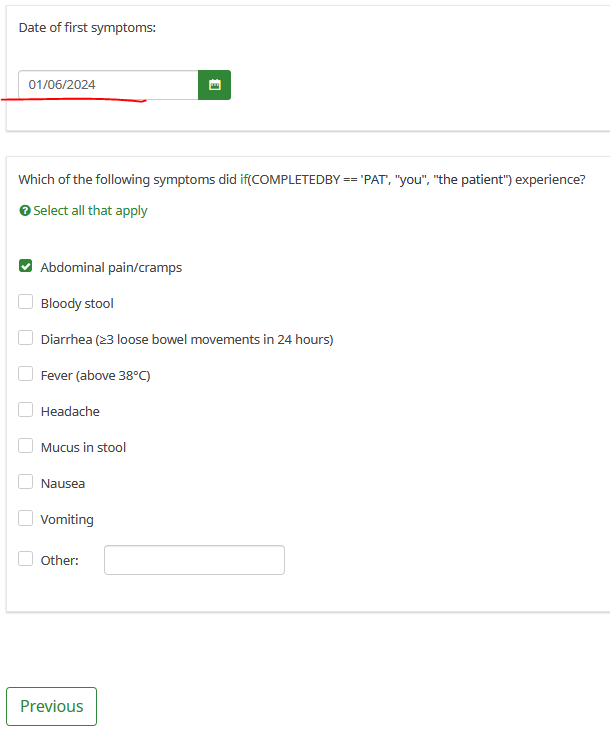Check the Vomiting checkbox

(26, 519)
